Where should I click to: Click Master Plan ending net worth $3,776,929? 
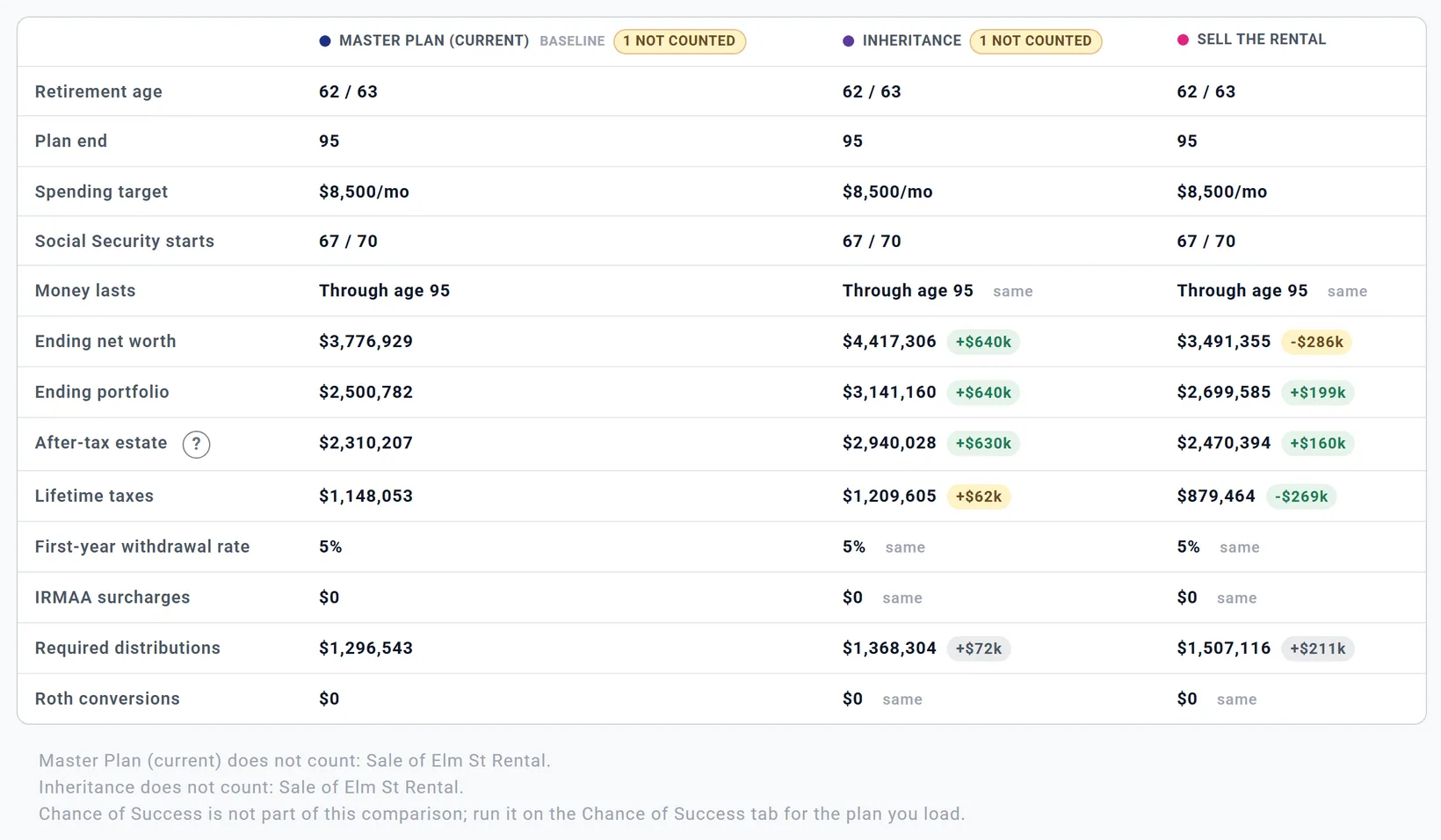coord(366,341)
